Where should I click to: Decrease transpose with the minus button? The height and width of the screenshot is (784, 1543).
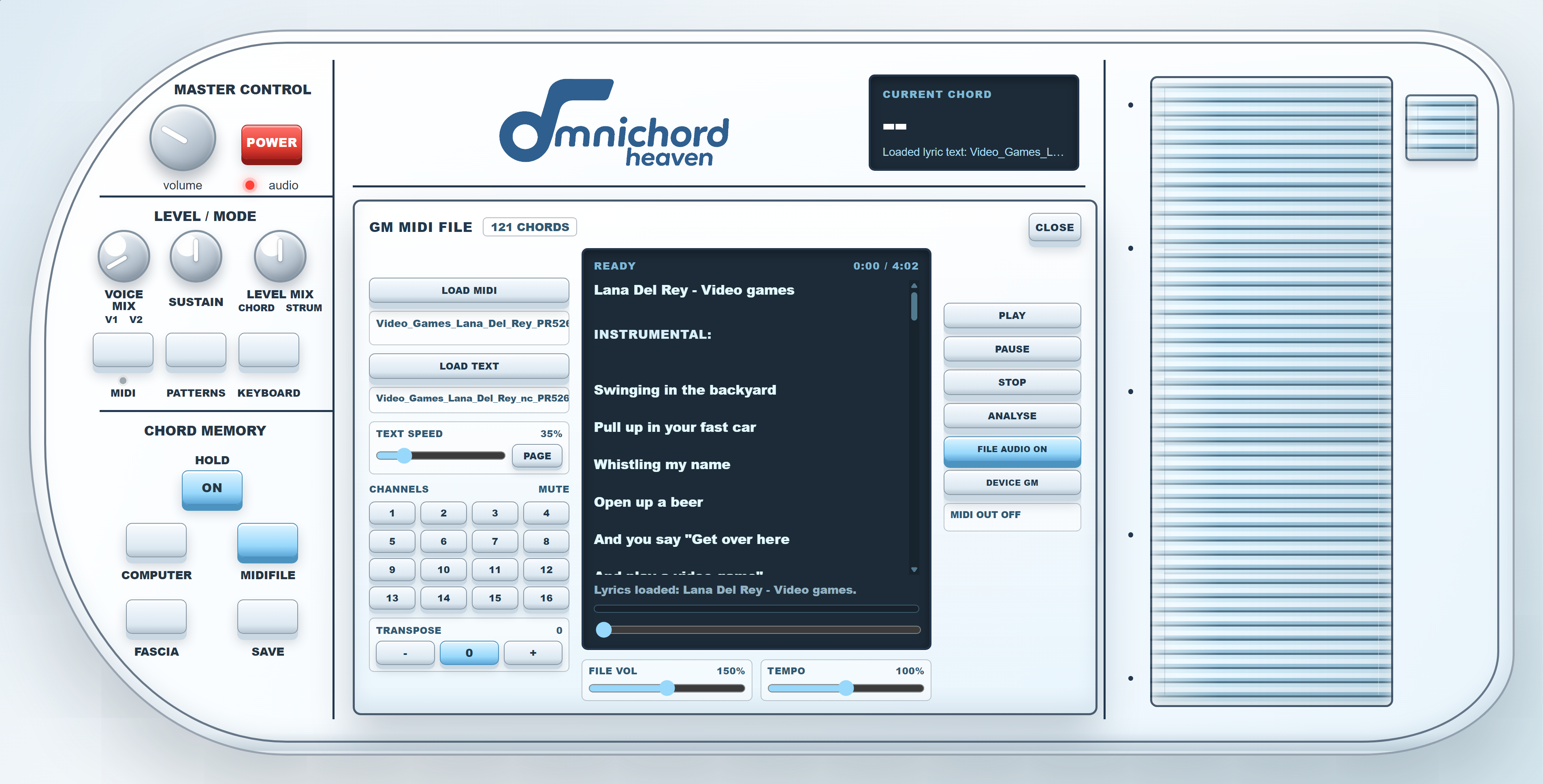coord(405,653)
